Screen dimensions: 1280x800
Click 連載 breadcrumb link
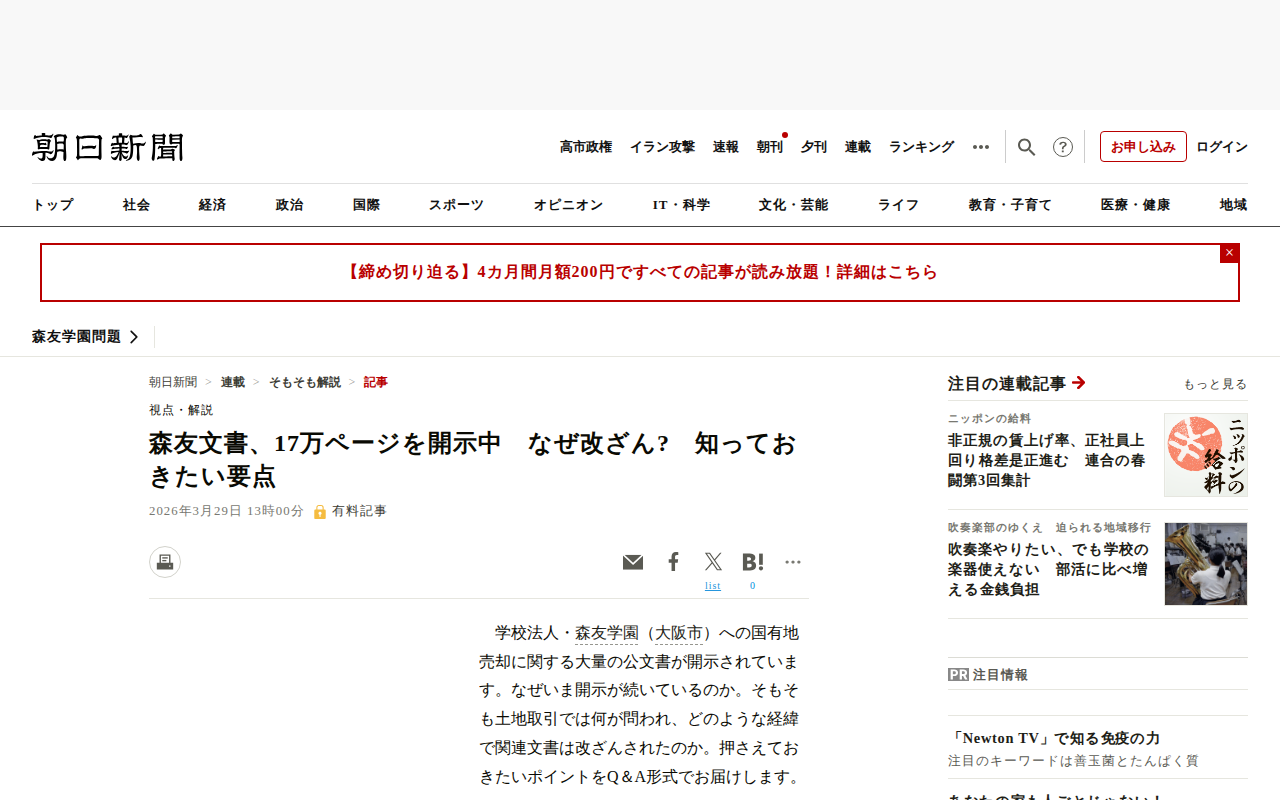click(x=233, y=382)
